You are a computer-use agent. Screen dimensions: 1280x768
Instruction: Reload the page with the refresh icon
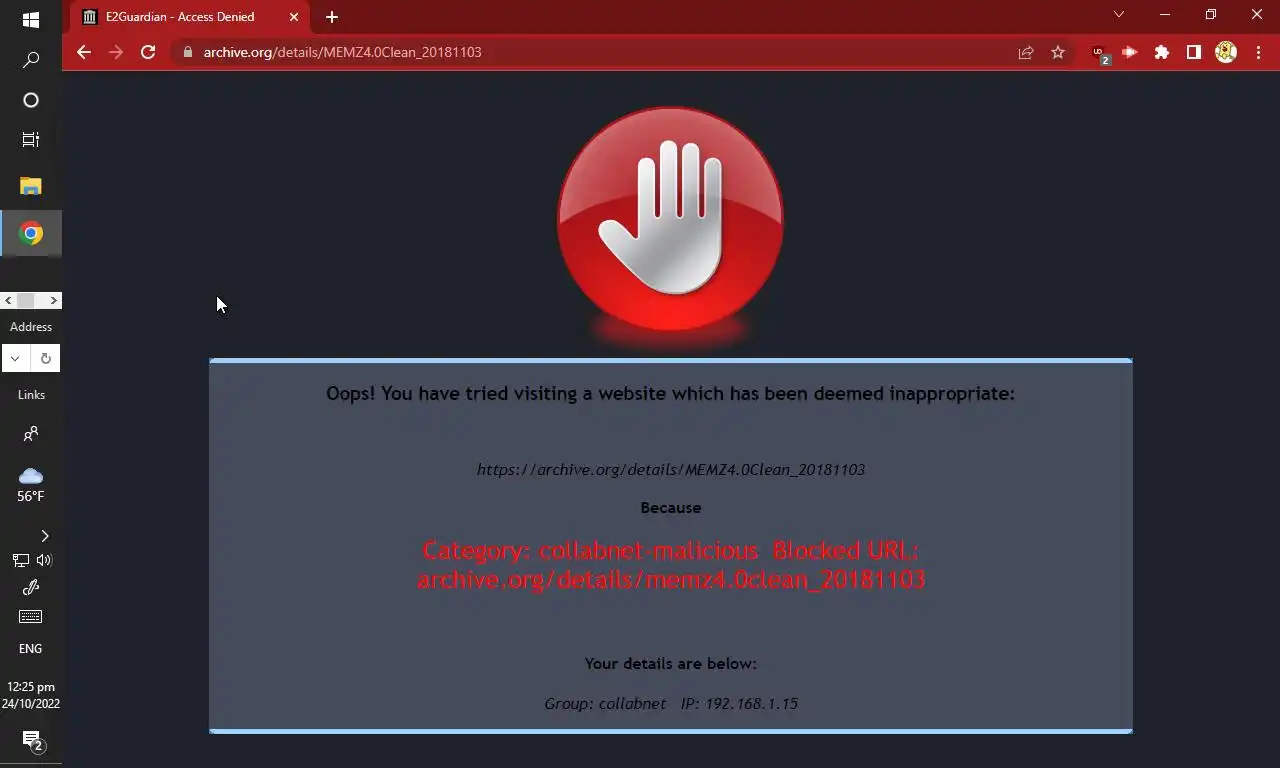pyautogui.click(x=148, y=52)
